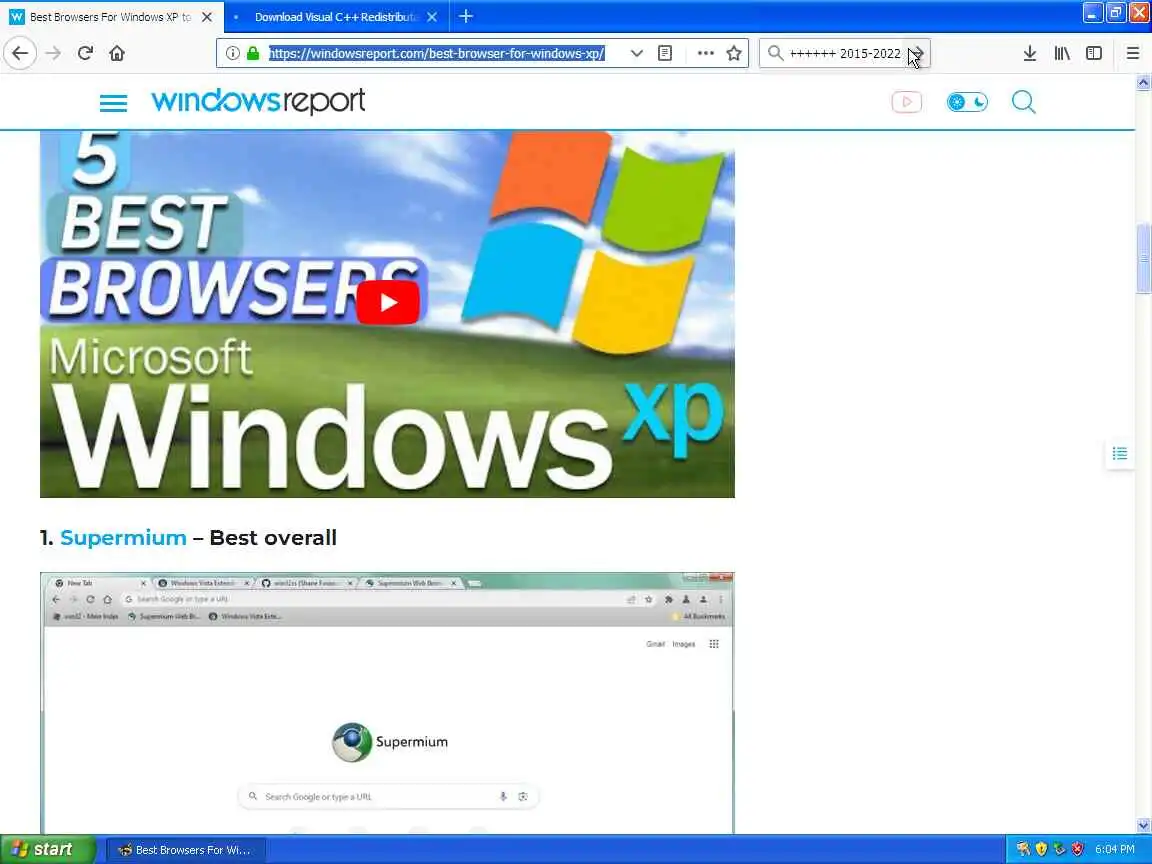This screenshot has width=1152, height=864.
Task: Open the Firefox hamburger menu
Action: (x=1132, y=53)
